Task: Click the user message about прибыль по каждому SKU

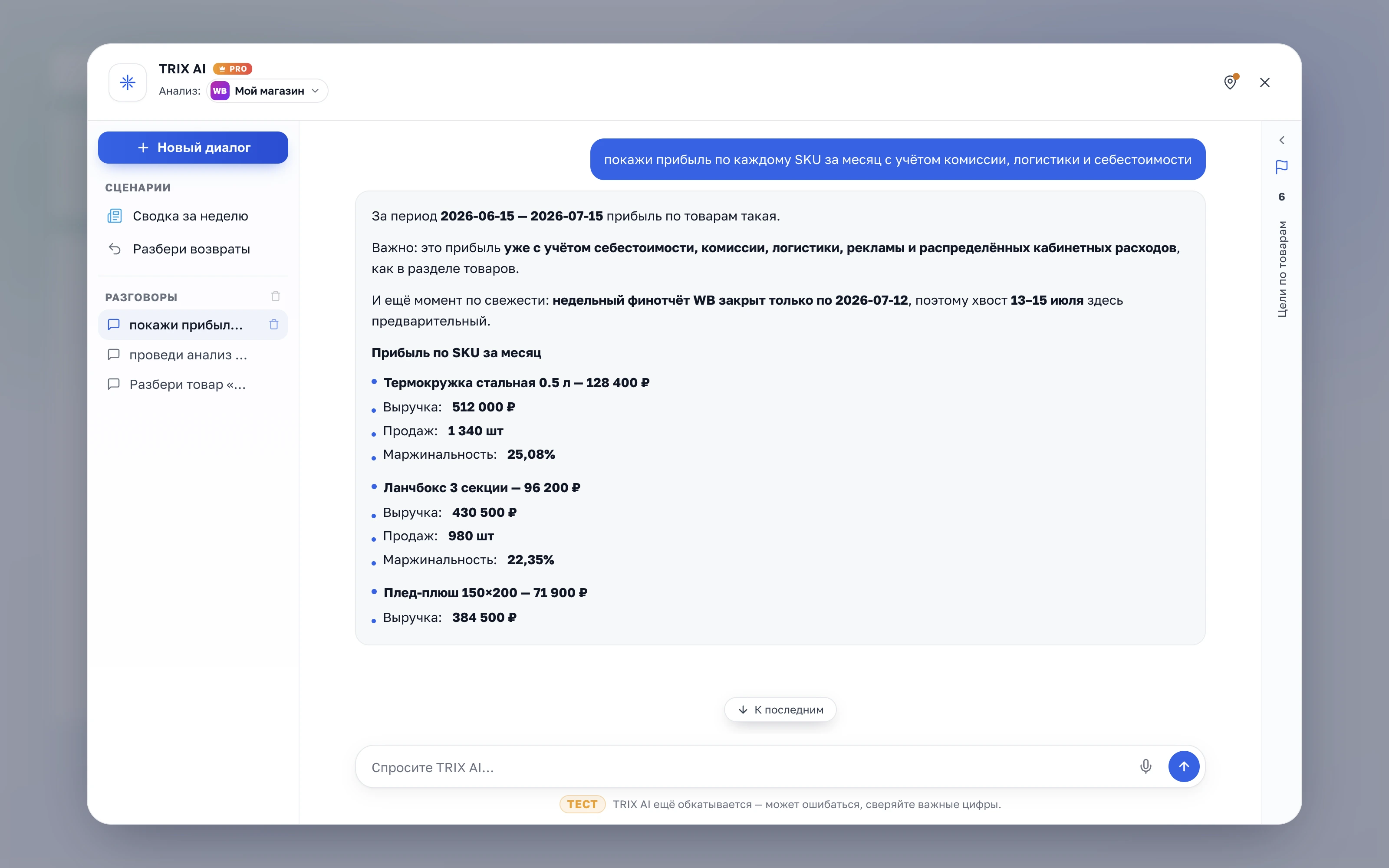Action: click(x=898, y=160)
